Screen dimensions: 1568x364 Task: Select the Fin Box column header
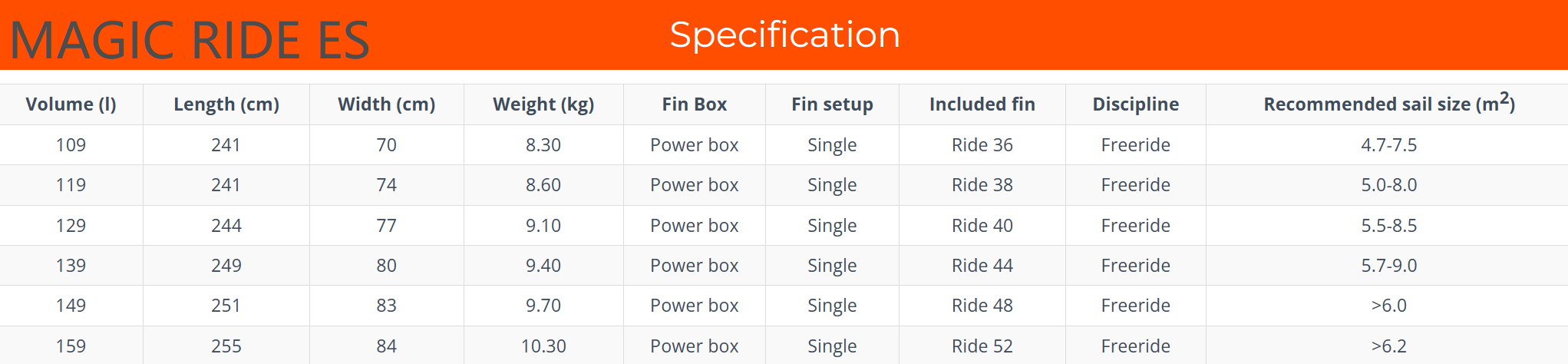point(695,104)
